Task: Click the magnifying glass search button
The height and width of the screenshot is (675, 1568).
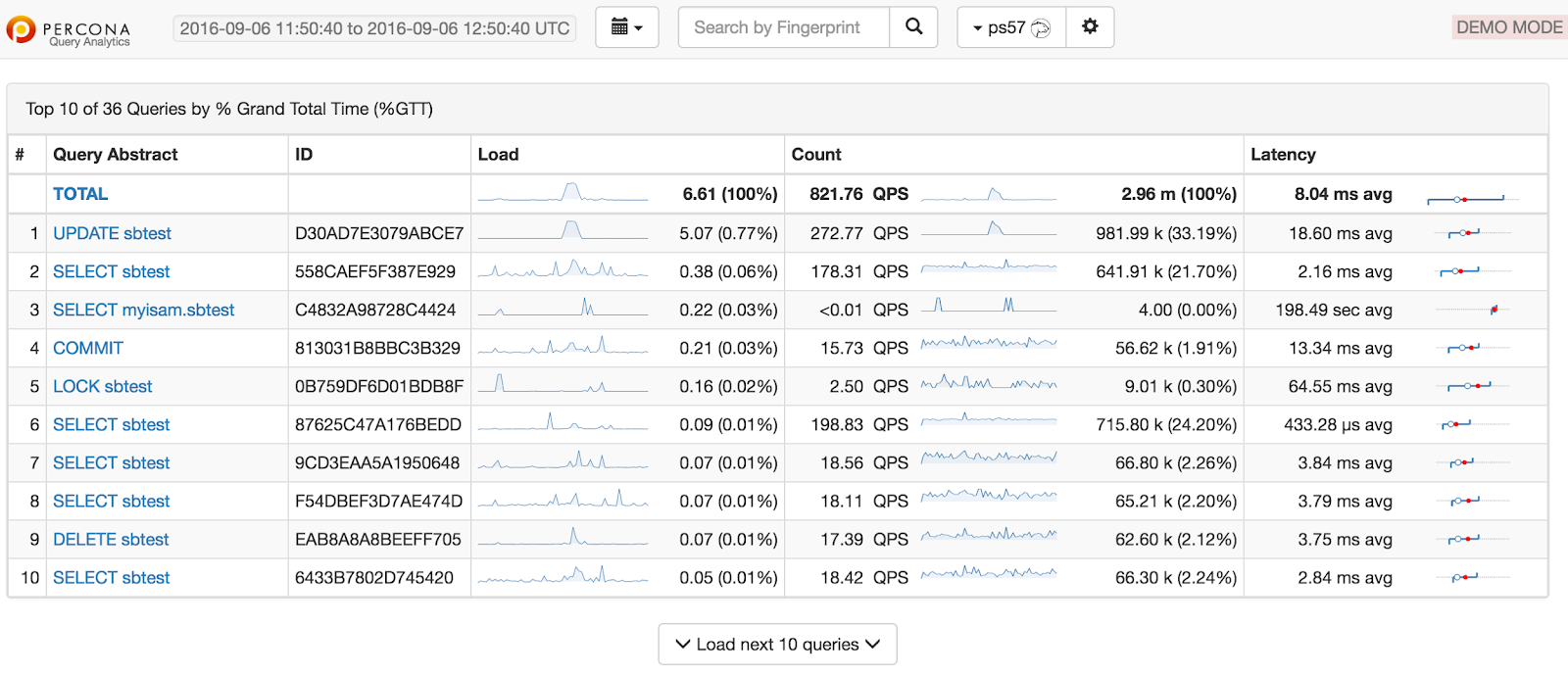Action: 913,27
